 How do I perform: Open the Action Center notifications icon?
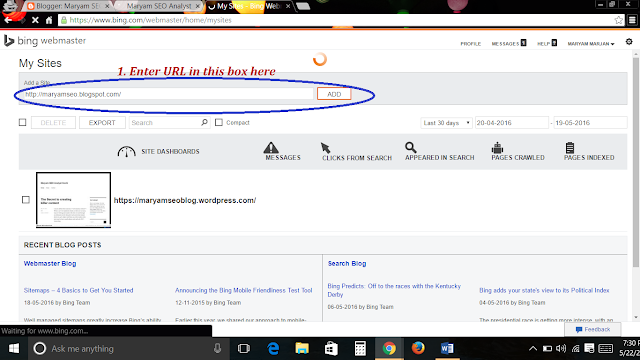(589, 348)
